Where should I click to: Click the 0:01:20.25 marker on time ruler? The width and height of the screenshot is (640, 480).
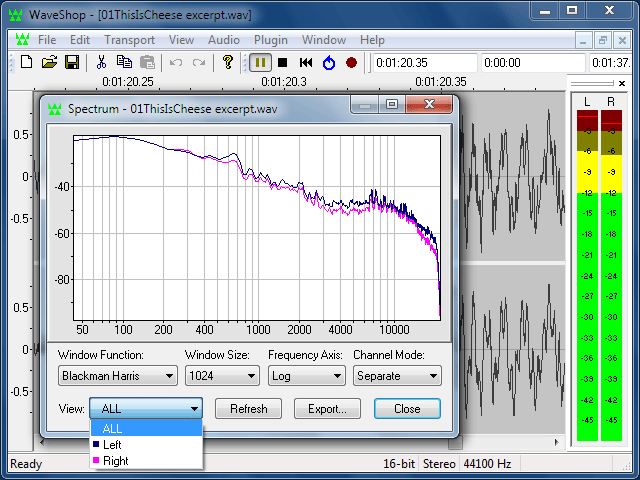128,82
